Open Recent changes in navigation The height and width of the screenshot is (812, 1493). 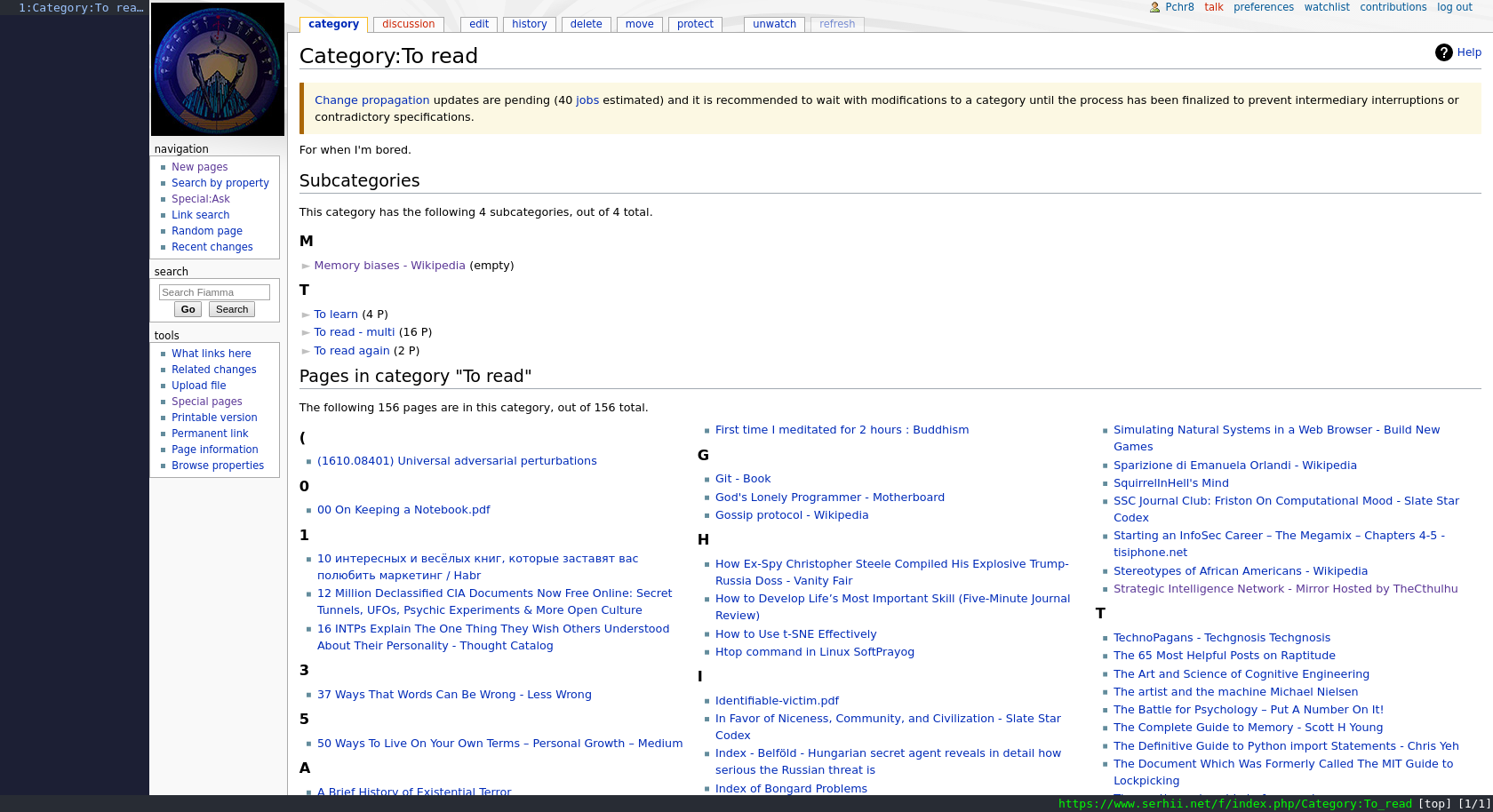click(212, 247)
